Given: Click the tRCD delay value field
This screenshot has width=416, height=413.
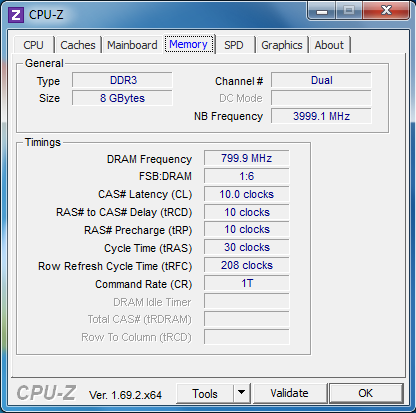Looking at the screenshot, I should (x=247, y=212).
